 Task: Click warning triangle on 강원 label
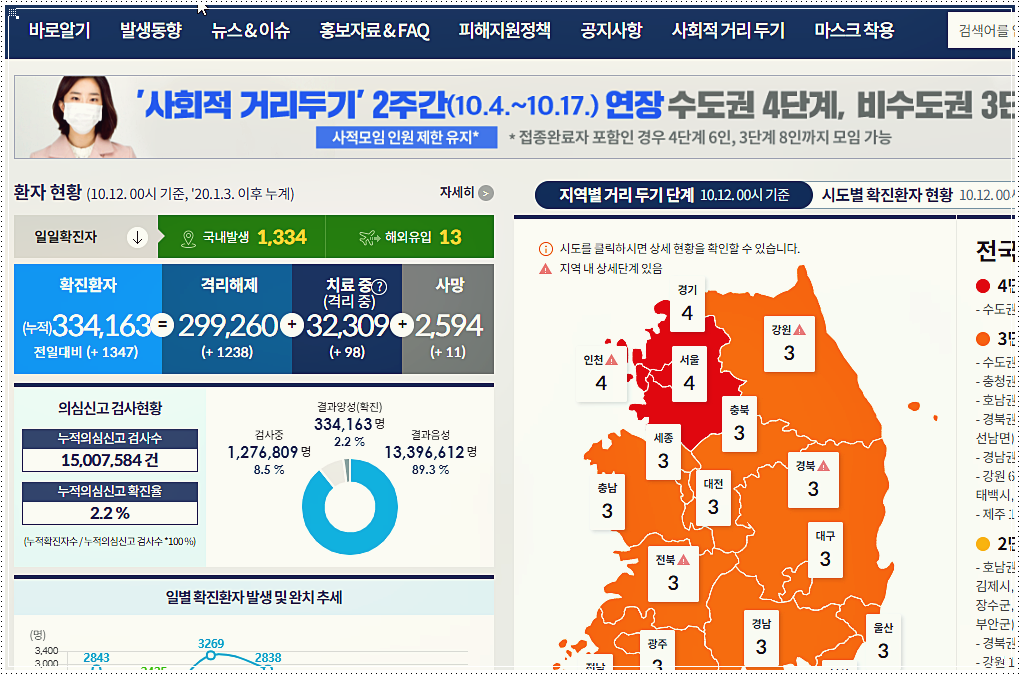(x=799, y=330)
